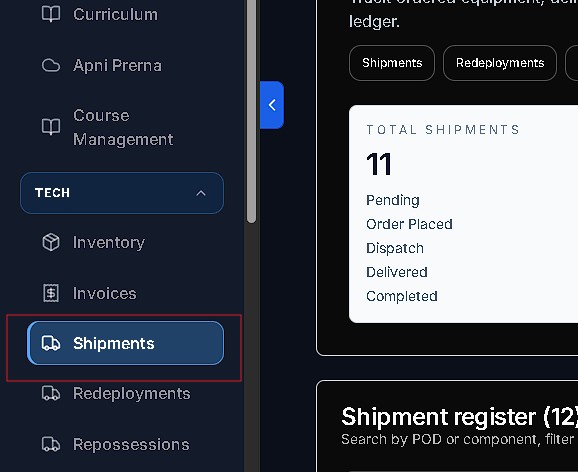This screenshot has height=472, width=578.
Task: Click the Inventory box icon
Action: (51, 242)
